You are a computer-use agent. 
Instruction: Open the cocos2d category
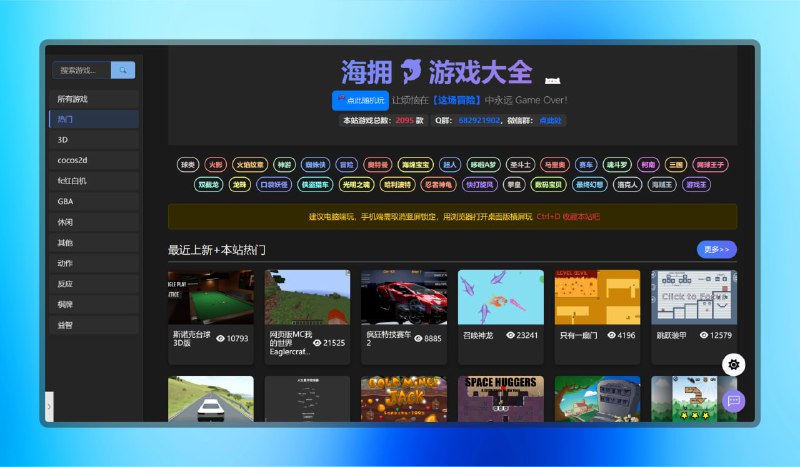coord(94,160)
